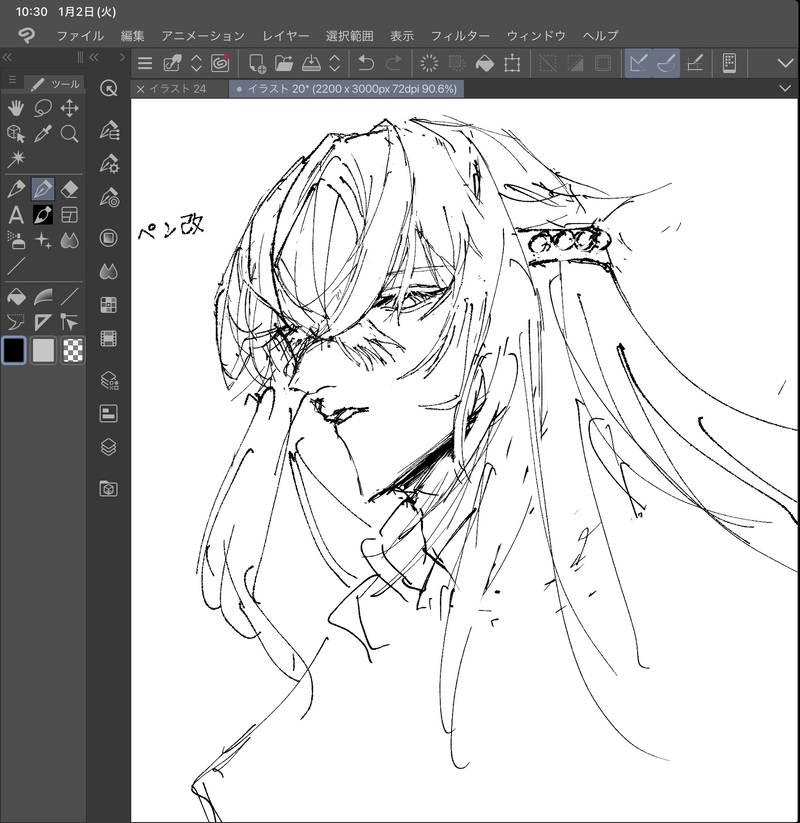Switch to the イラスト 24 tab
Viewport: 800px width, 823px height.
click(x=177, y=89)
